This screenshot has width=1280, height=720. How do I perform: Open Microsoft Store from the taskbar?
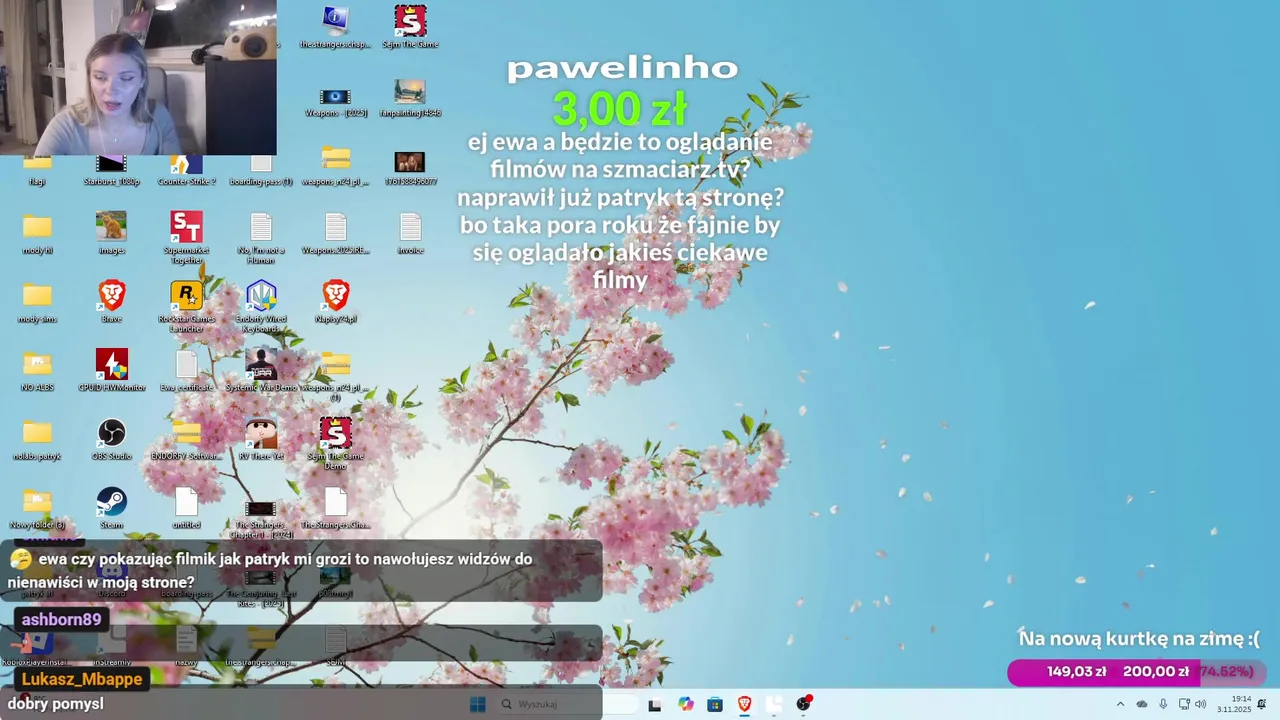tap(715, 704)
